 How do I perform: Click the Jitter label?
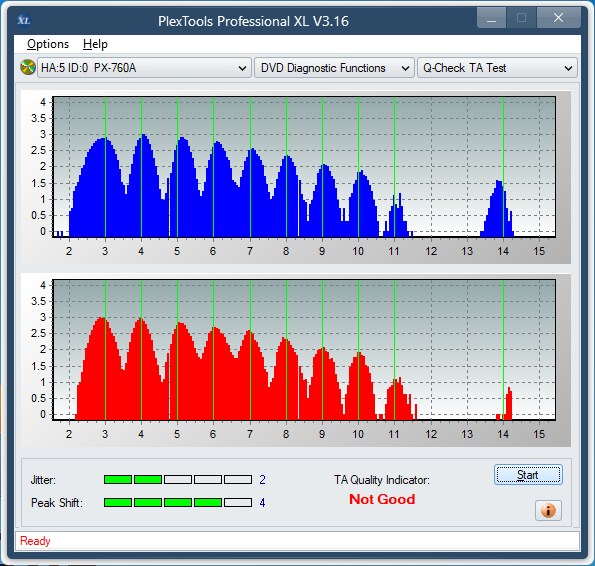point(43,480)
